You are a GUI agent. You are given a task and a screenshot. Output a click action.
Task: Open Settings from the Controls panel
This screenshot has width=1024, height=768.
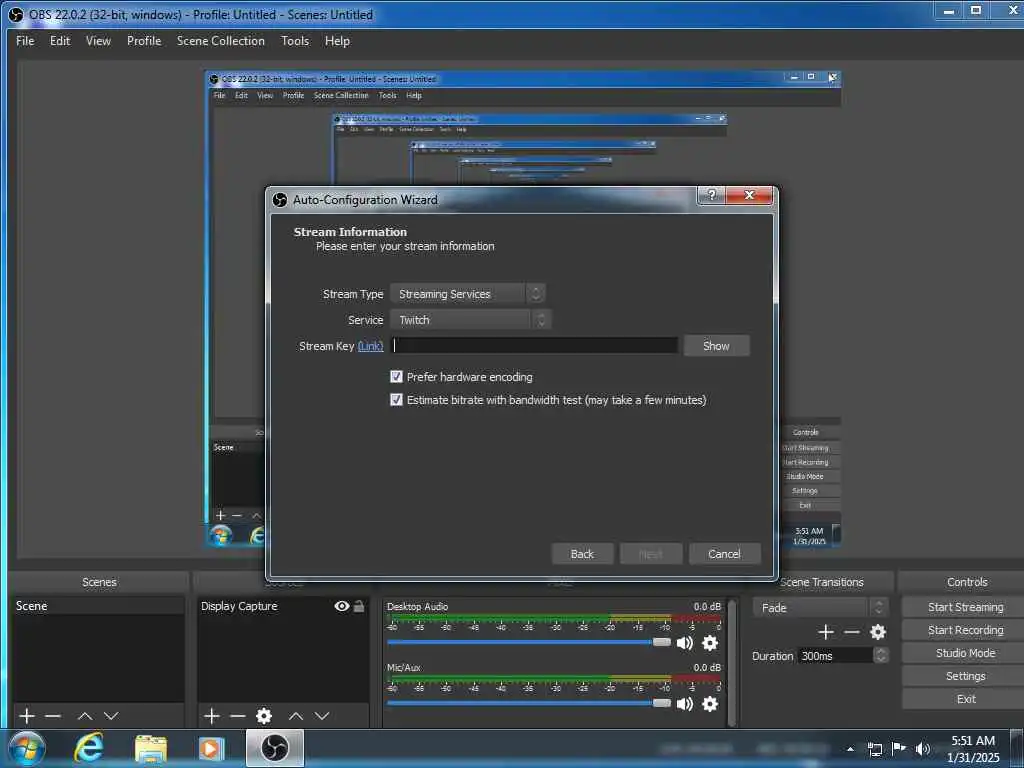pos(965,676)
